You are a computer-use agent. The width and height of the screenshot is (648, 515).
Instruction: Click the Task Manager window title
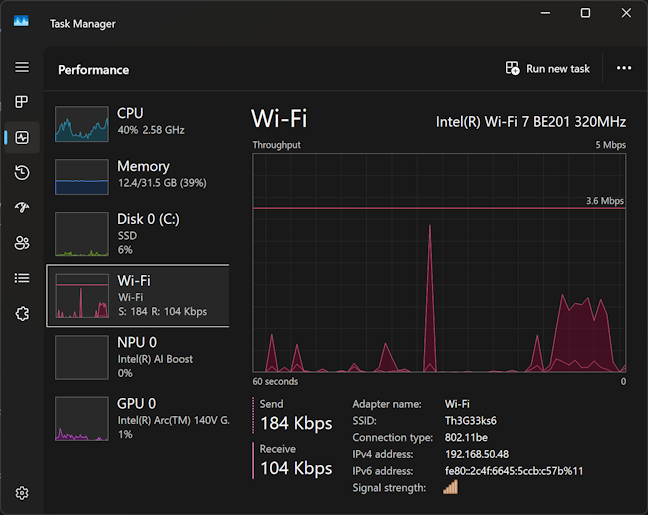point(83,24)
